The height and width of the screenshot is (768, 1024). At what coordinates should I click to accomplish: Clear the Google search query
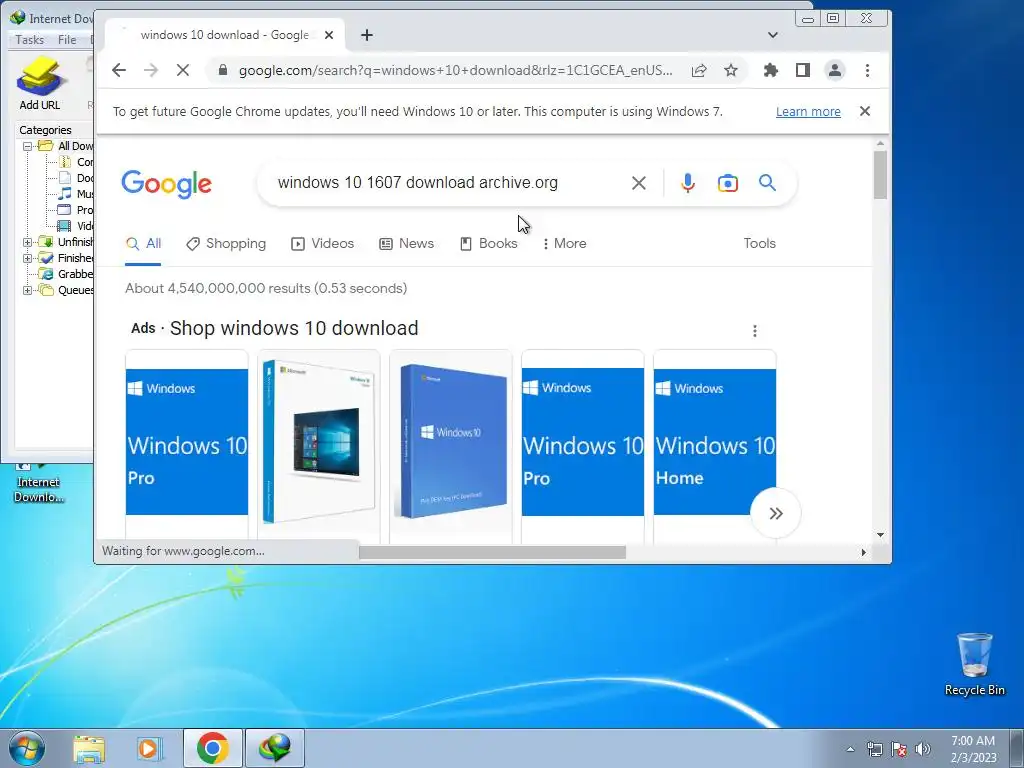pyautogui.click(x=639, y=184)
